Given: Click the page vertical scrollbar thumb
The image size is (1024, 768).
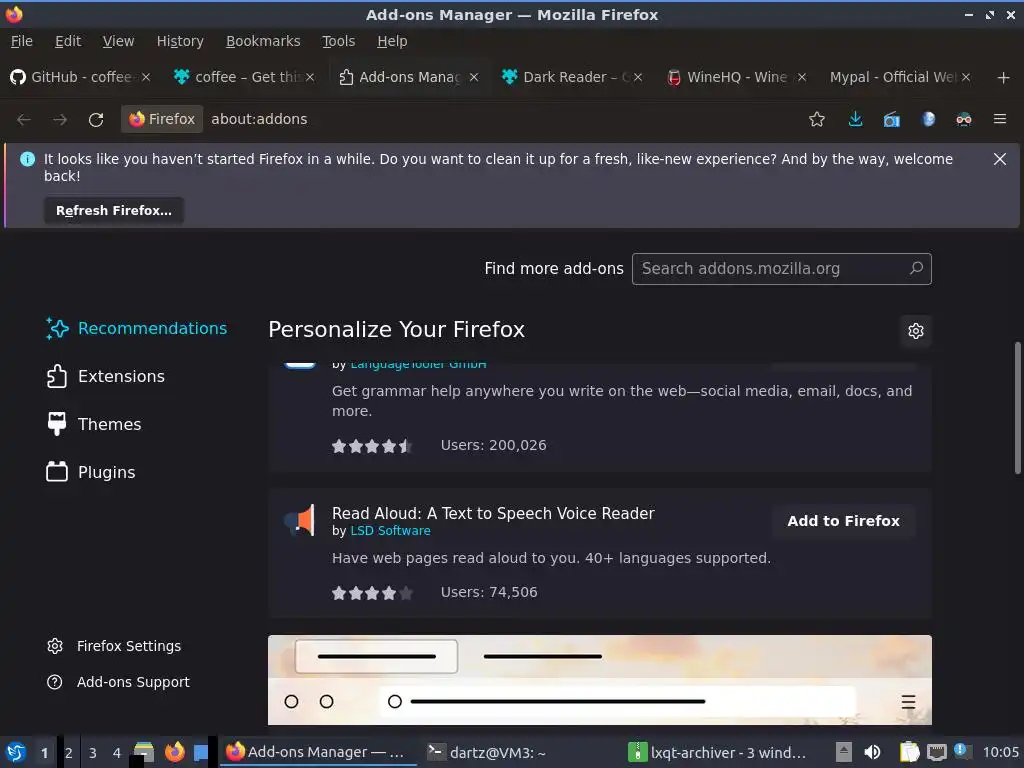Looking at the screenshot, I should (x=1017, y=408).
